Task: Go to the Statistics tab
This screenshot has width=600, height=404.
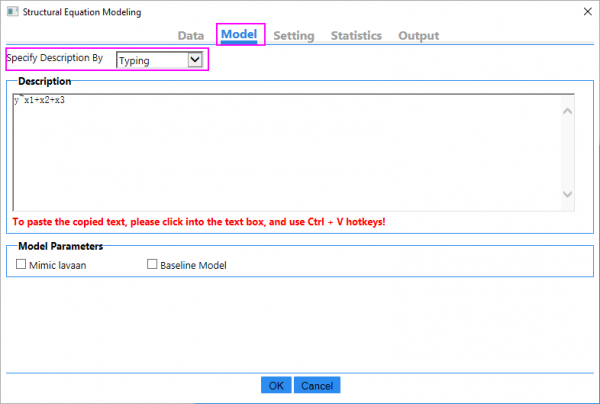Action: pos(356,36)
